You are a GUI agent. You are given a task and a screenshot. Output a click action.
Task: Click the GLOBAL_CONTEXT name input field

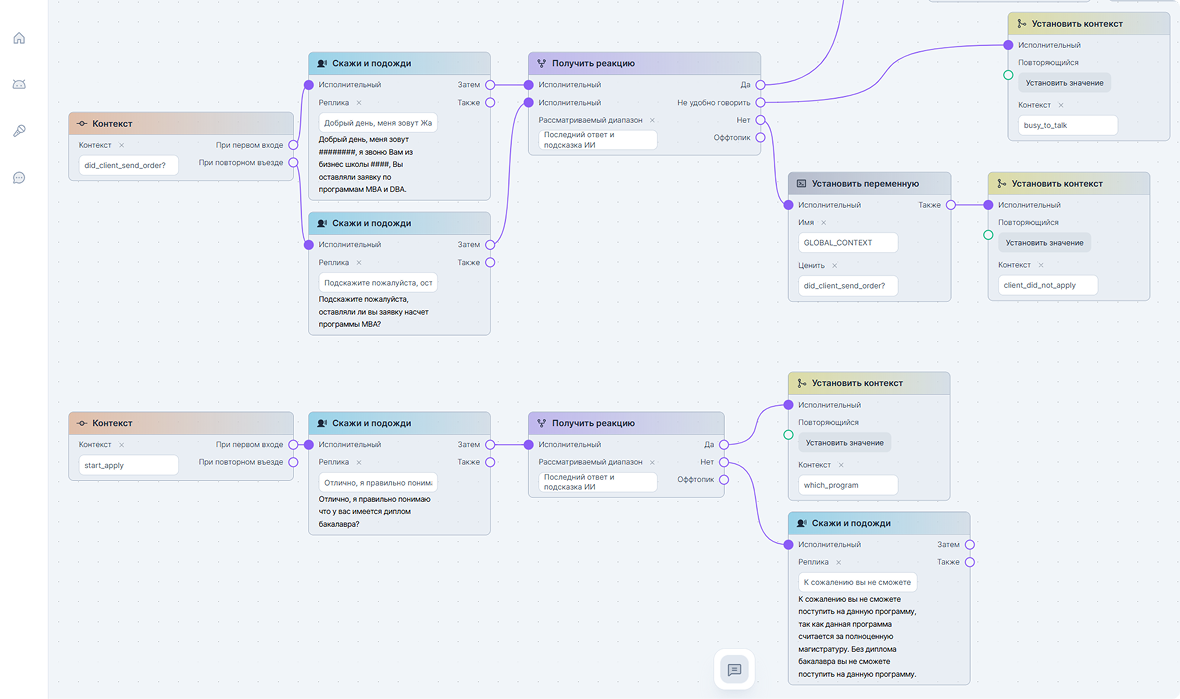point(848,243)
